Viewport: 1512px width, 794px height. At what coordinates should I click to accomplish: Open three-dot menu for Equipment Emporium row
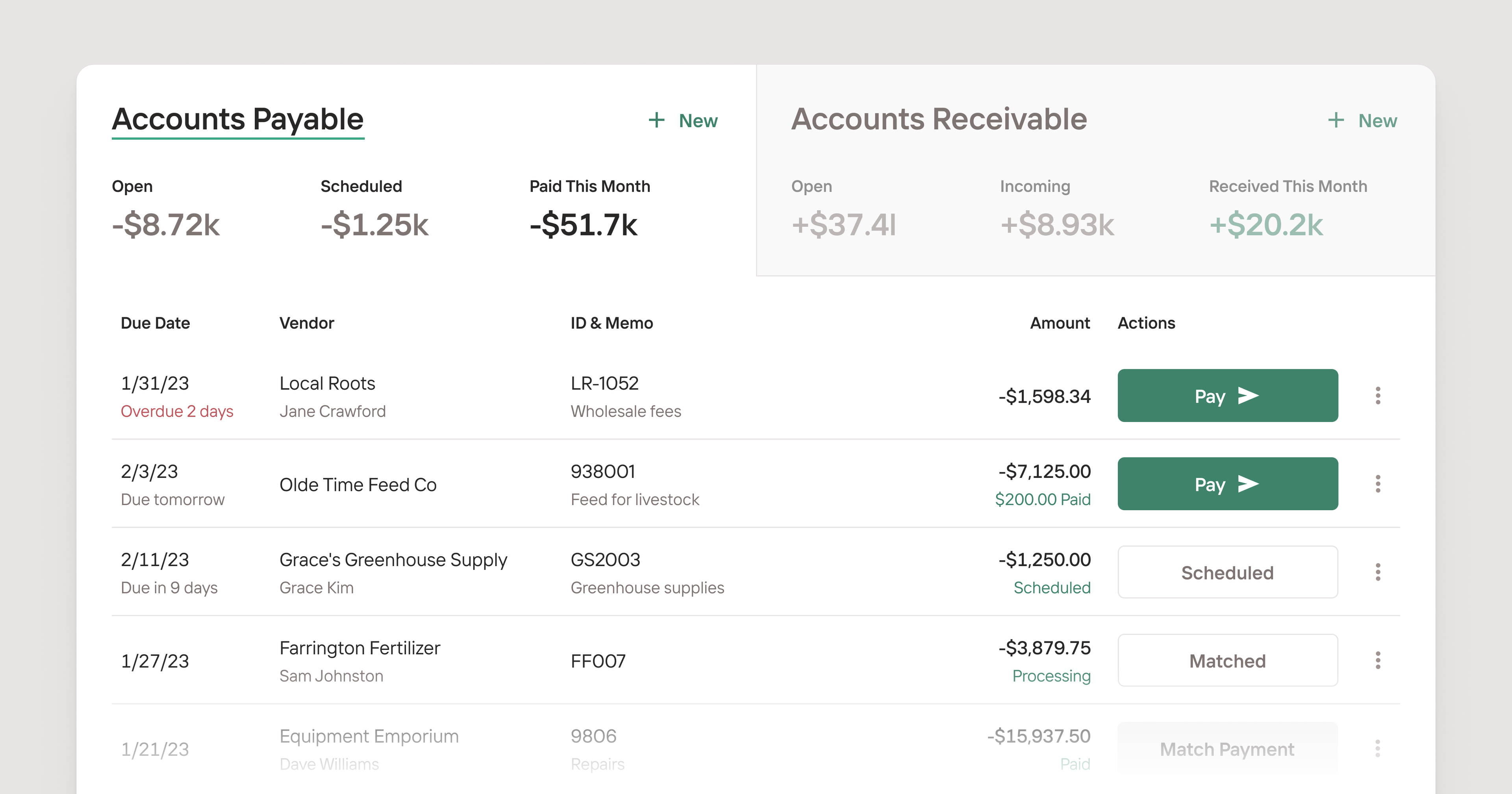pos(1378,748)
